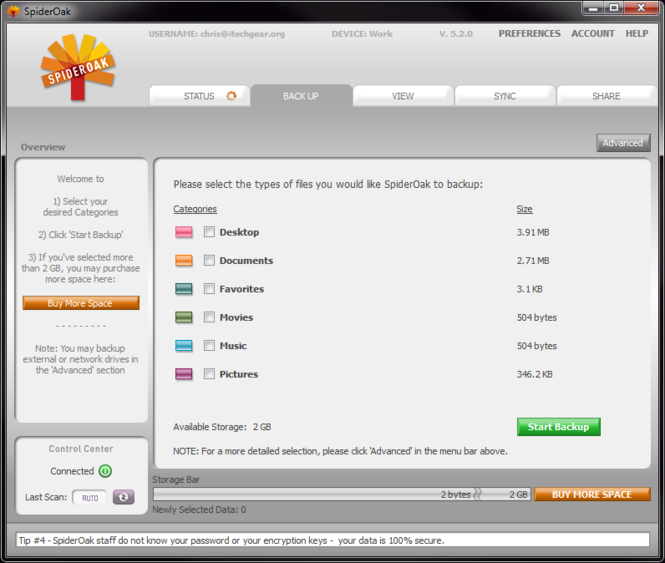Click the Favorites category label
Screen dimensions: 665x563
point(242,289)
